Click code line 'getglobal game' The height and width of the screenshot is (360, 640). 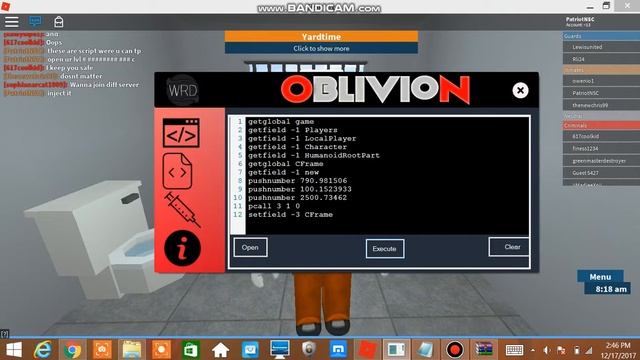click(x=281, y=122)
